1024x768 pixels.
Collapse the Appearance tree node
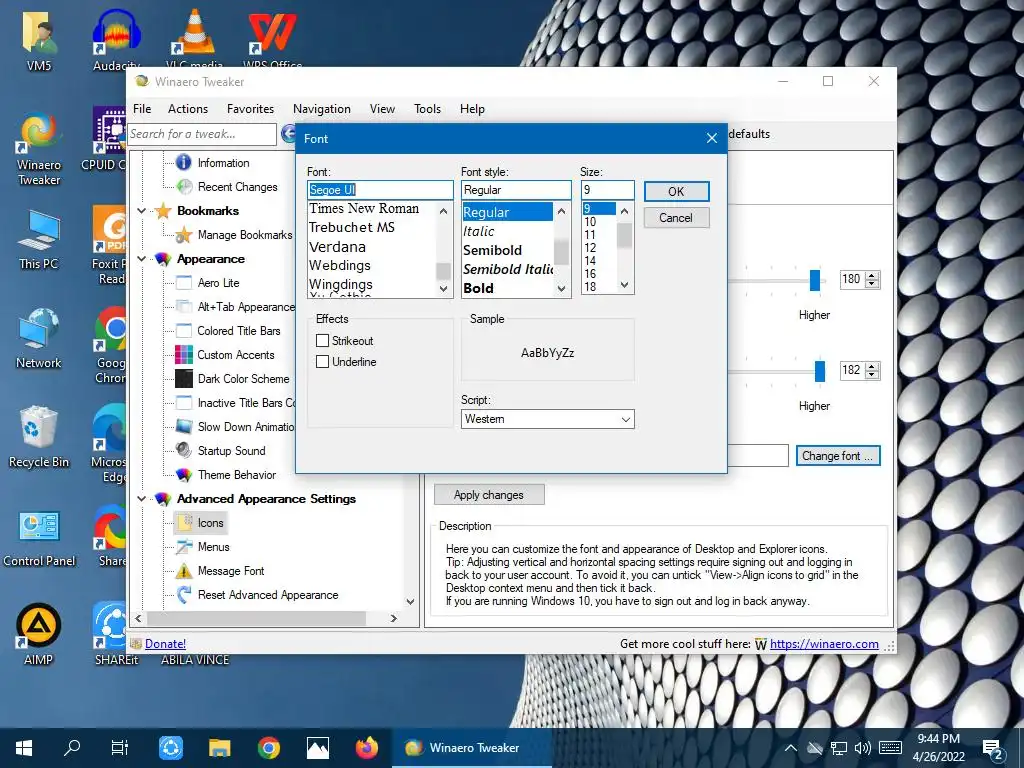(142, 259)
